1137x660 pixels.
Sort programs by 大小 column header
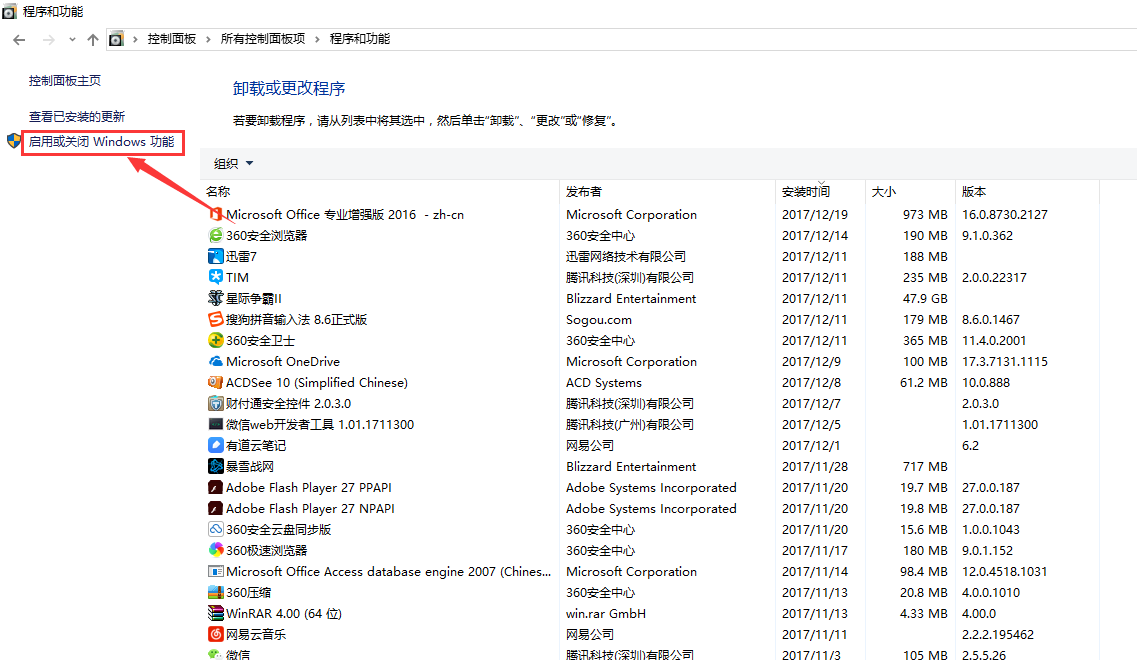pyautogui.click(x=883, y=191)
